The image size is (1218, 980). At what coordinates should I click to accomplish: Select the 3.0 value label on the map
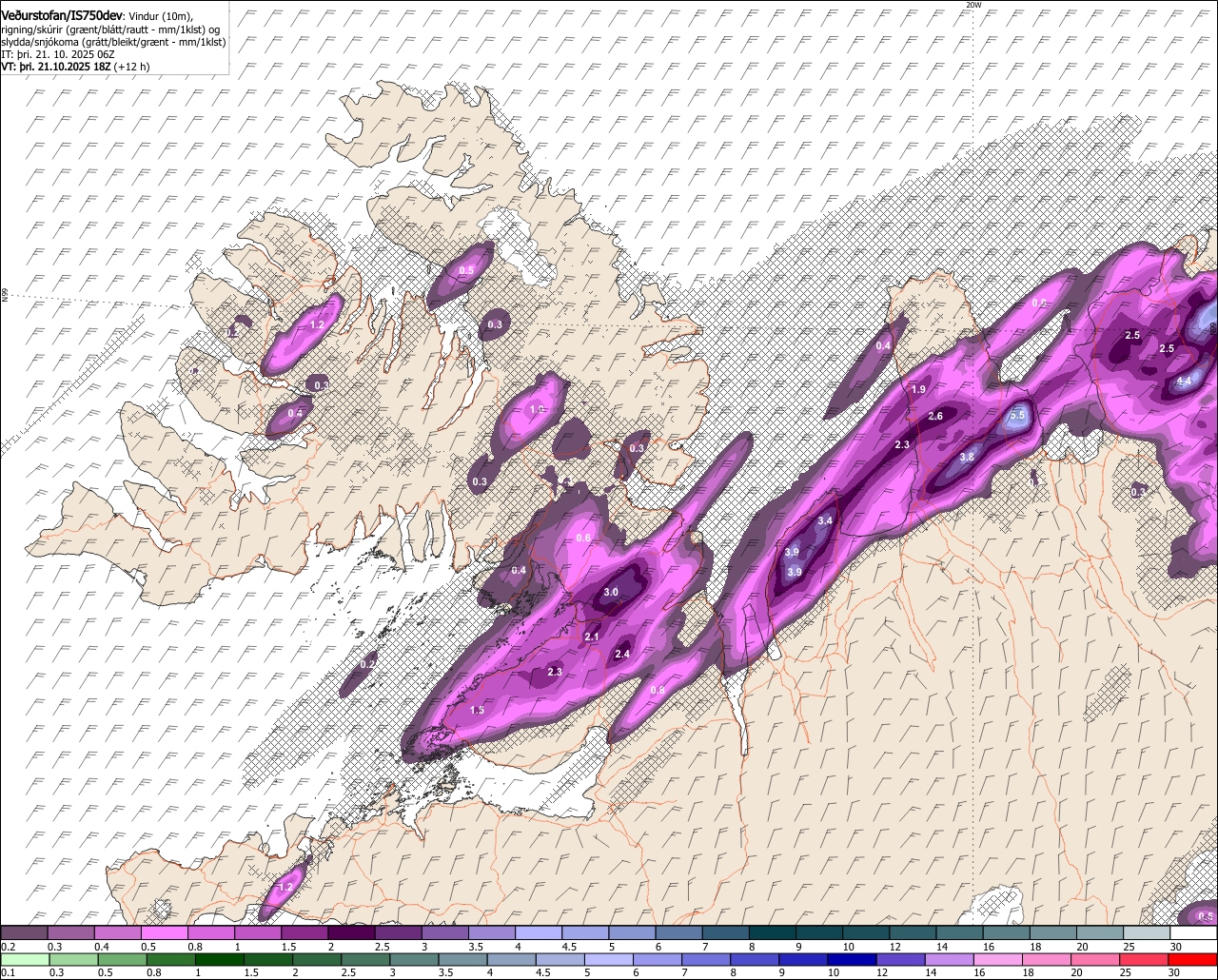click(x=611, y=592)
